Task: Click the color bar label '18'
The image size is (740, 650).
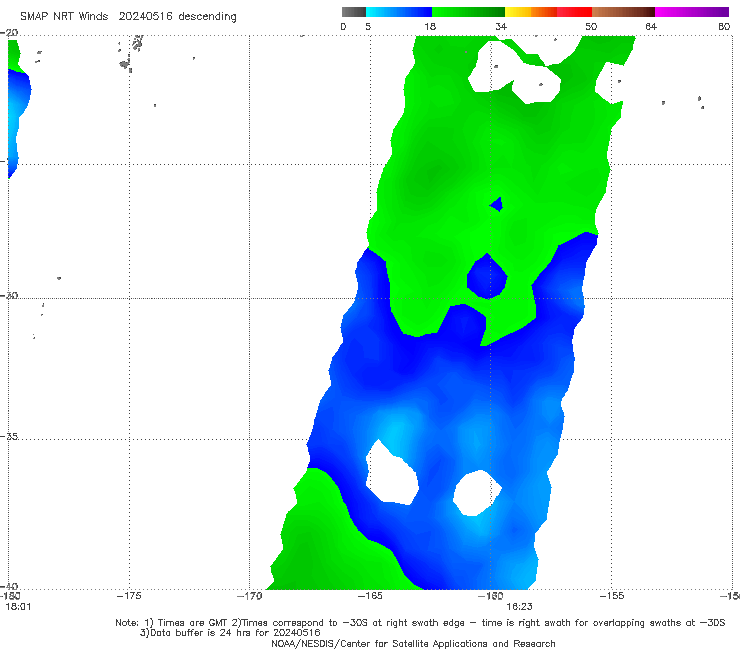Action: point(430,27)
